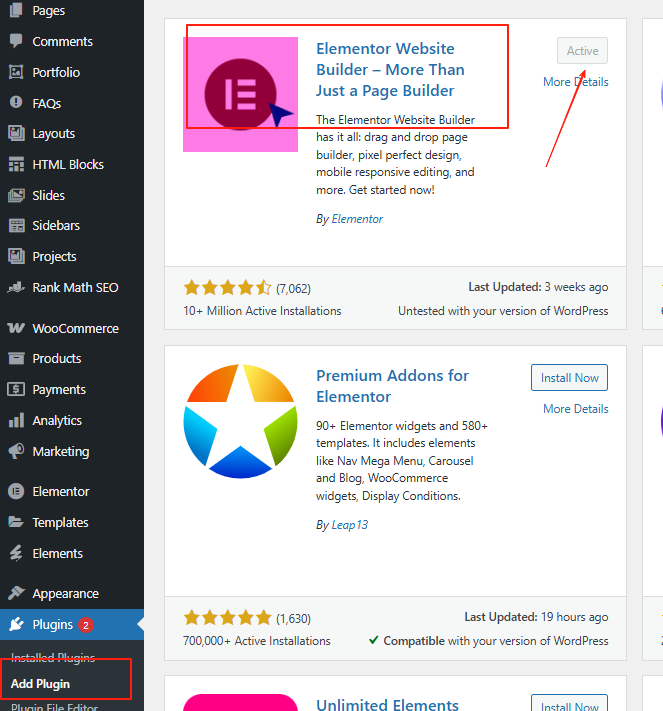The height and width of the screenshot is (711, 663).
Task: Open More Details for Premium Addons
Action: tap(576, 409)
